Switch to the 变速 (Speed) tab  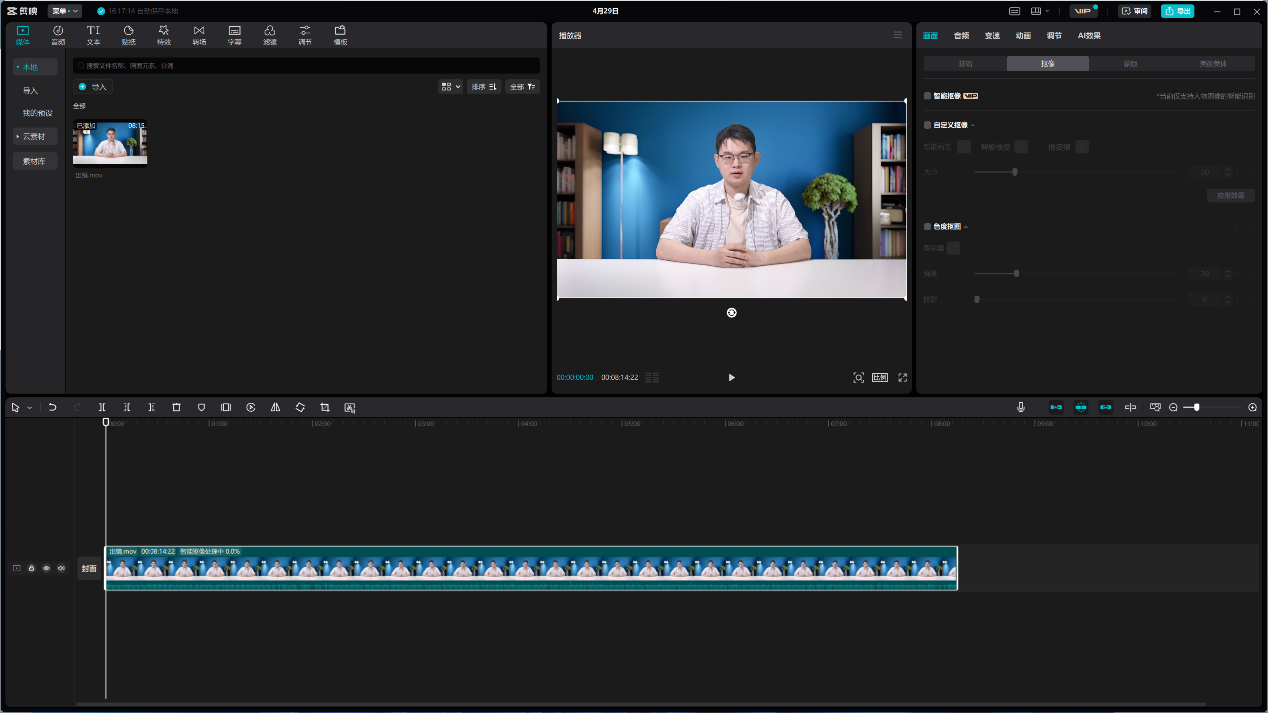click(992, 35)
